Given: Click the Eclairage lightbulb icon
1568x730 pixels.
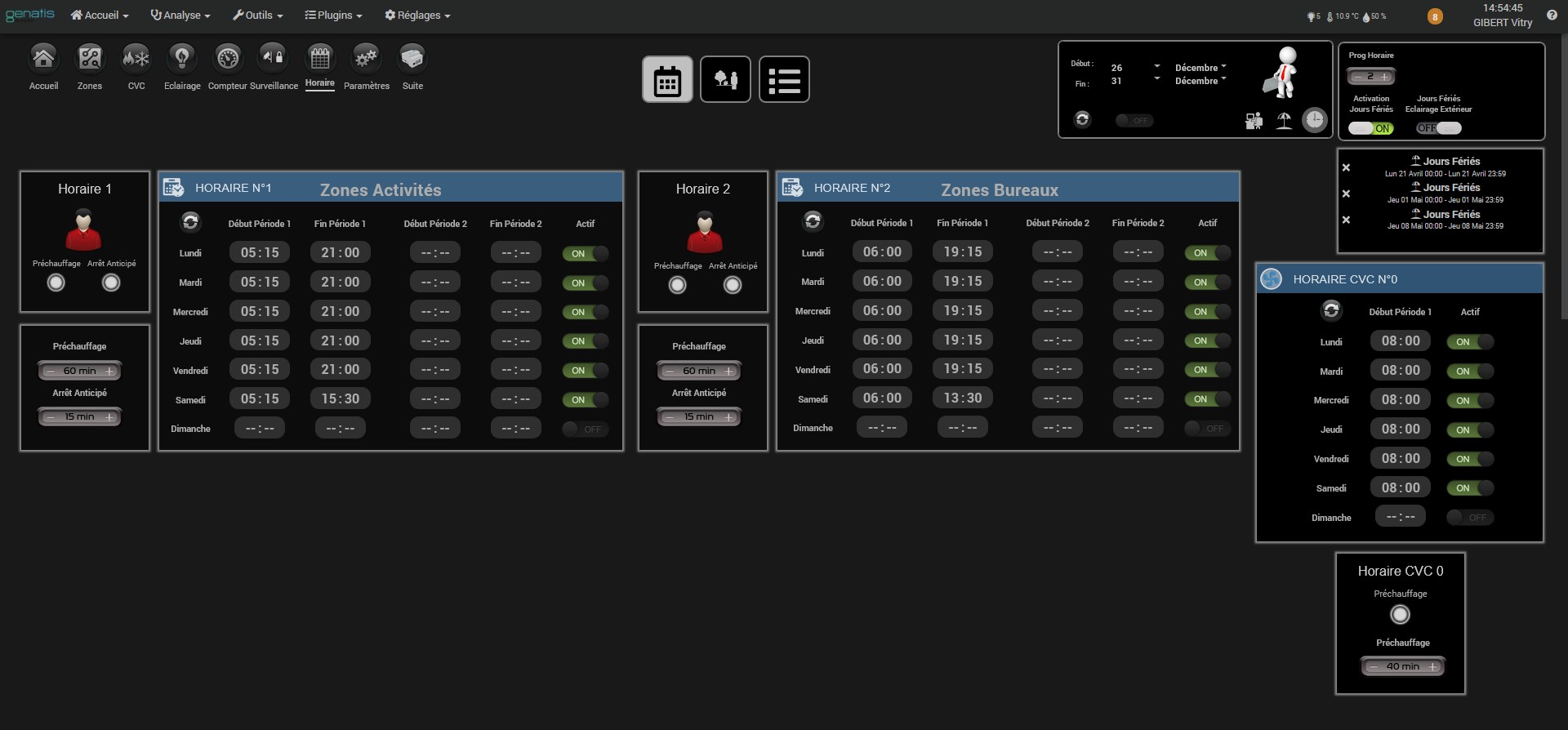Looking at the screenshot, I should pos(181,59).
